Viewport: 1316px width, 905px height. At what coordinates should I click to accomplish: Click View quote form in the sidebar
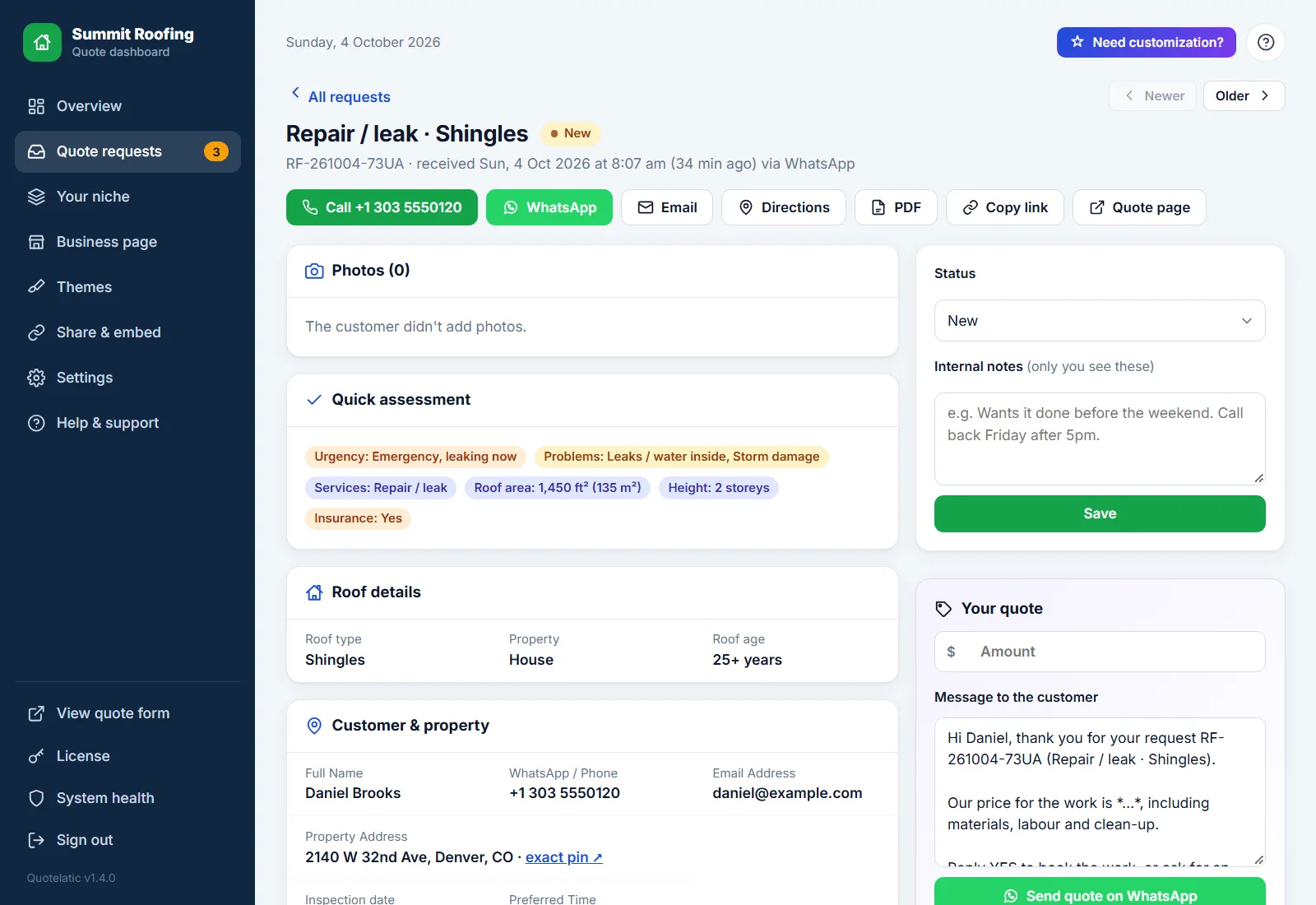(127, 713)
